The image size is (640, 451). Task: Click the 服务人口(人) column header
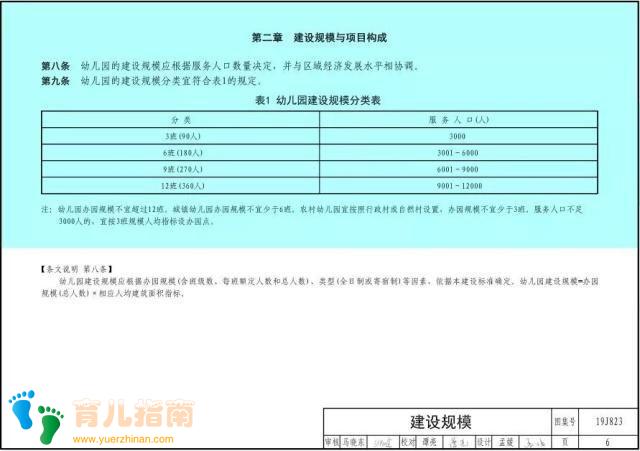tap(457, 119)
